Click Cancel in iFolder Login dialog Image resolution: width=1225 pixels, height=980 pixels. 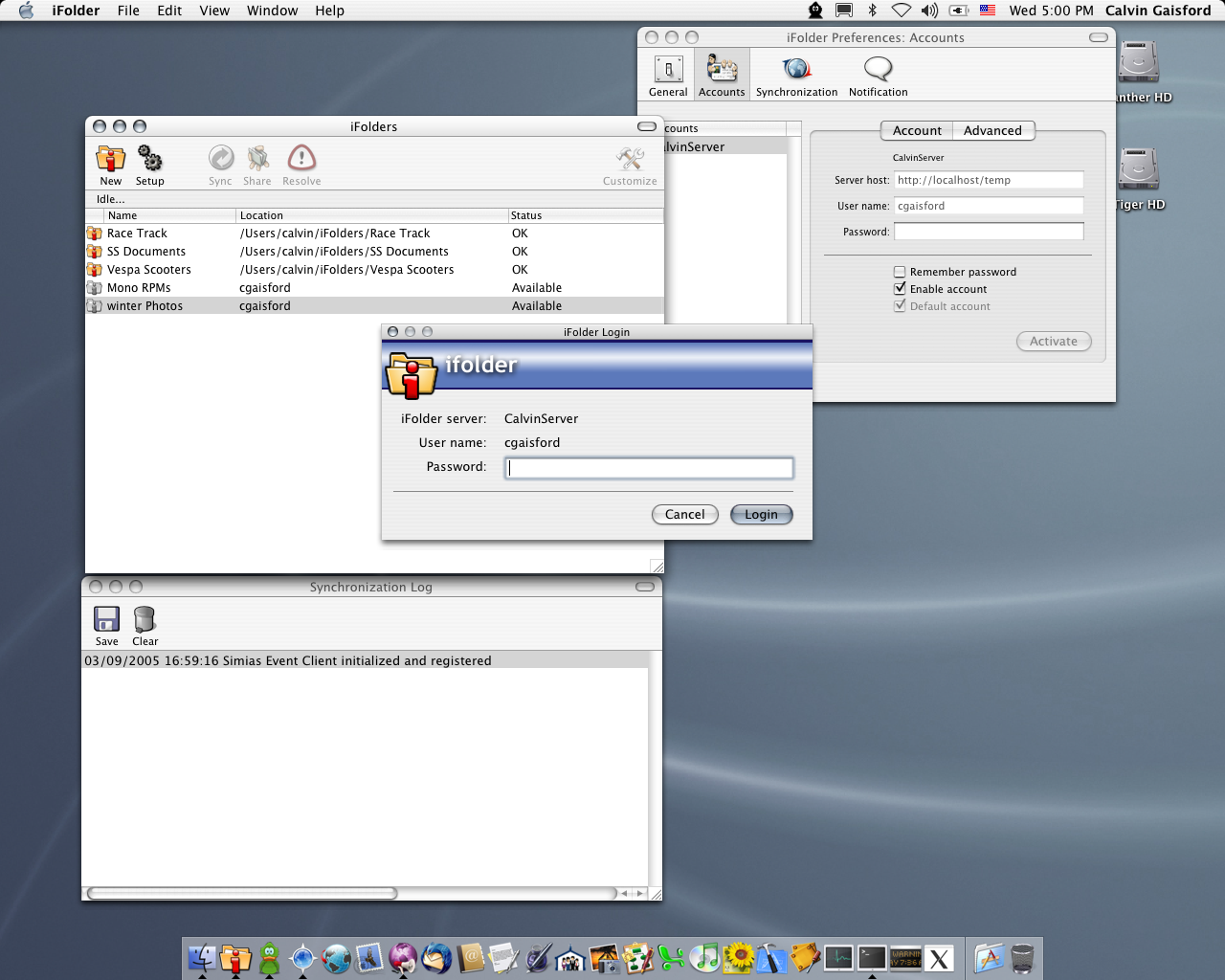pyautogui.click(x=685, y=515)
